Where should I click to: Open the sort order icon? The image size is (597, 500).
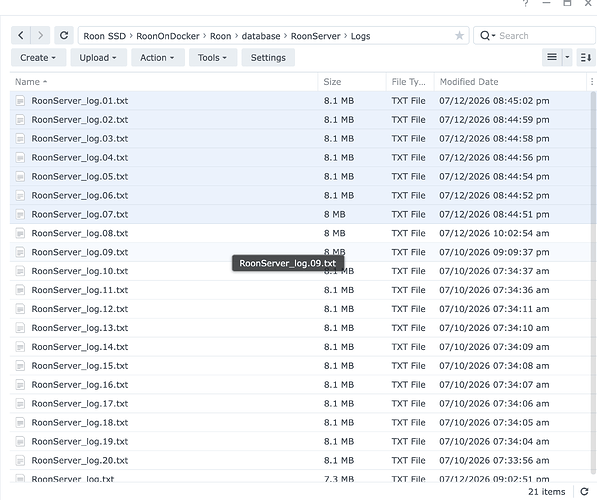click(x=586, y=58)
